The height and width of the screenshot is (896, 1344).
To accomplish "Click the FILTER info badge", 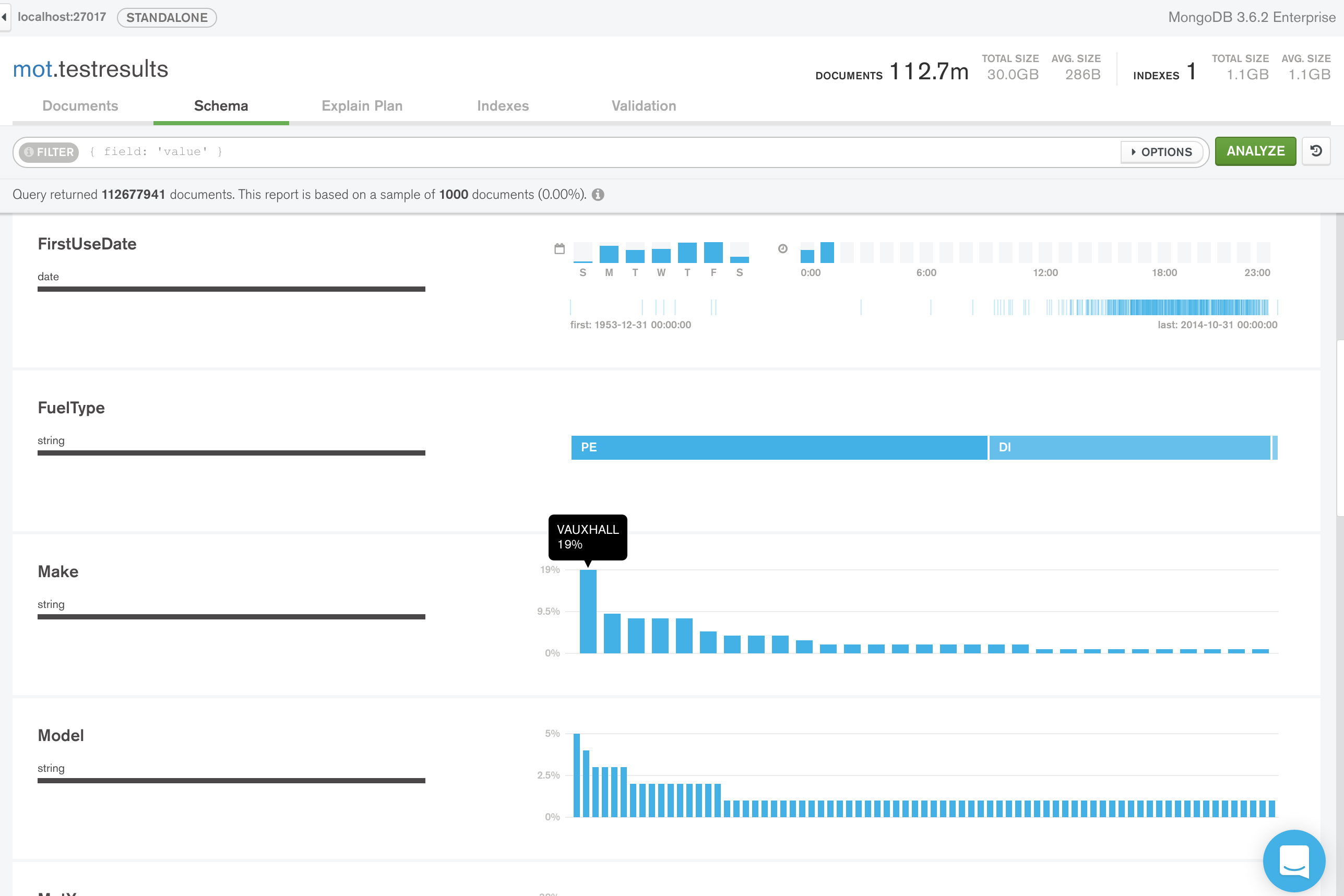I will pyautogui.click(x=49, y=152).
